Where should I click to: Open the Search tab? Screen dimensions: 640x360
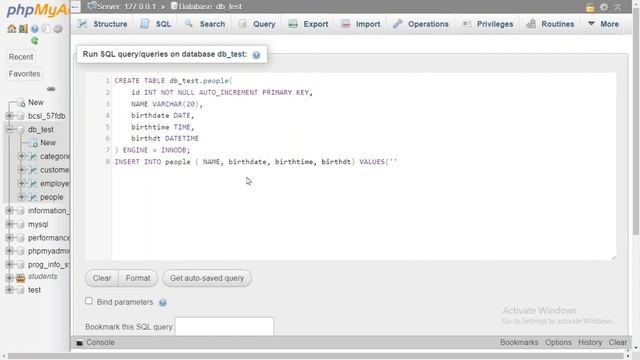(x=205, y=24)
